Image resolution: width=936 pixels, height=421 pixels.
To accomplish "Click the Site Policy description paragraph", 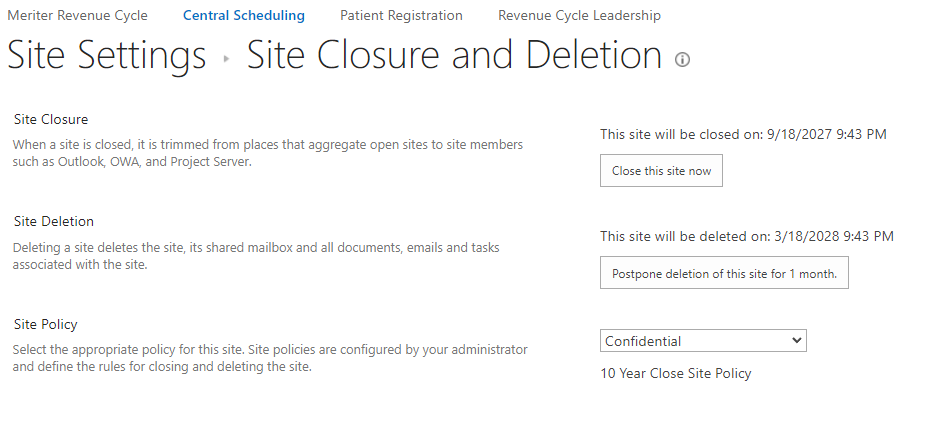I will tap(270, 358).
